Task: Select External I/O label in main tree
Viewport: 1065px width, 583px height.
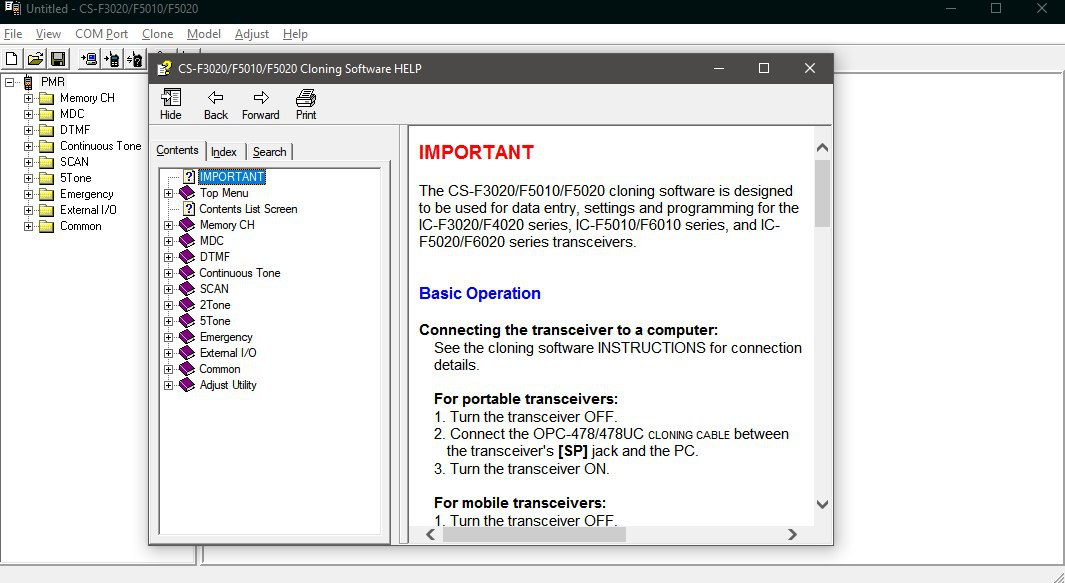Action: pyautogui.click(x=88, y=210)
